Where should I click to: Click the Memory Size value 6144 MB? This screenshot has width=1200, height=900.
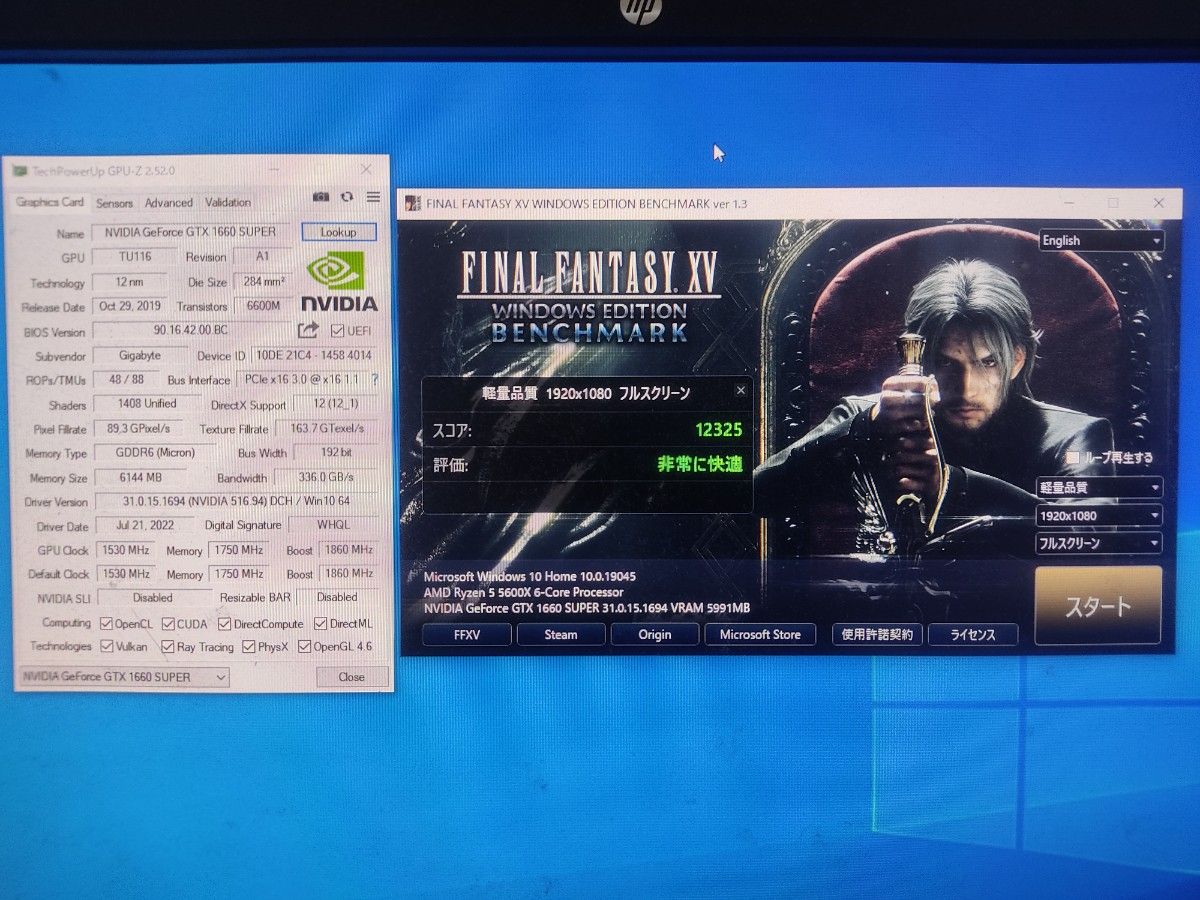pyautogui.click(x=142, y=478)
